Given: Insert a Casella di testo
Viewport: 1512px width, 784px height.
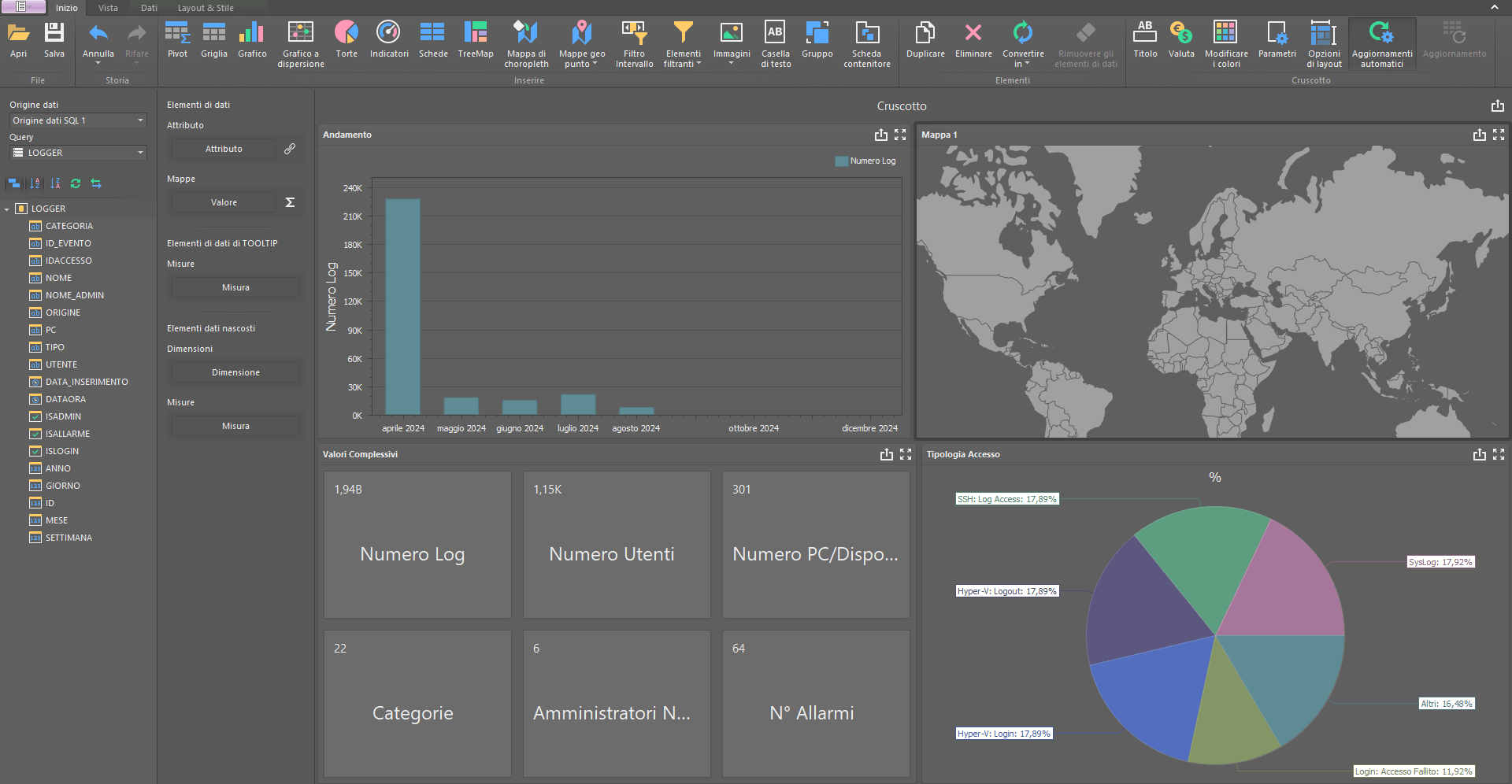Looking at the screenshot, I should 776,45.
